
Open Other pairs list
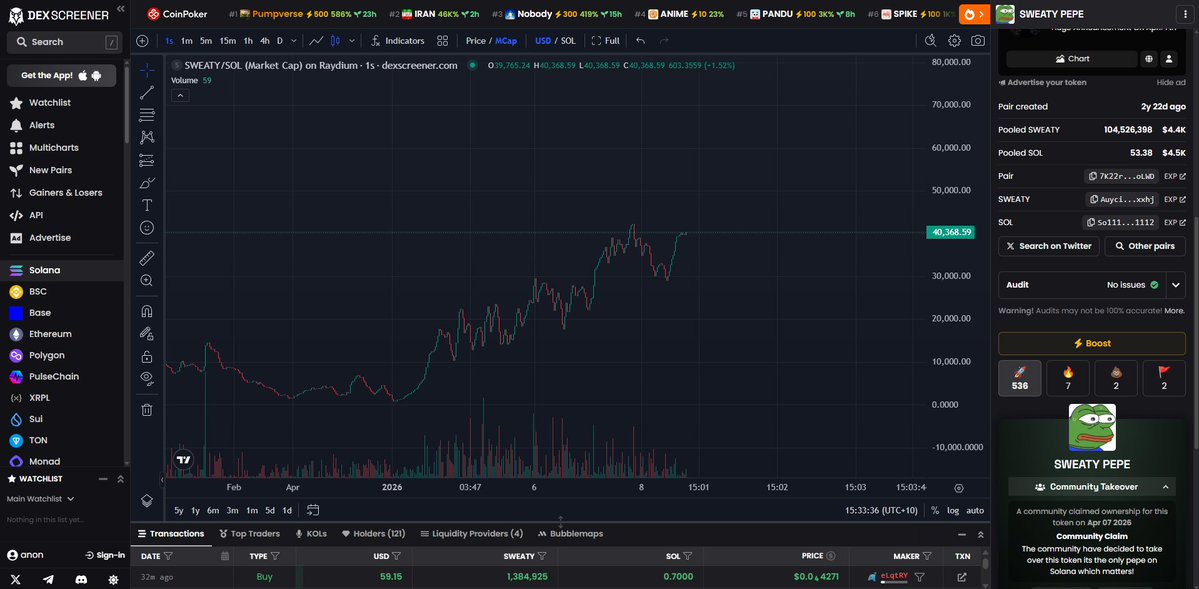1145,246
